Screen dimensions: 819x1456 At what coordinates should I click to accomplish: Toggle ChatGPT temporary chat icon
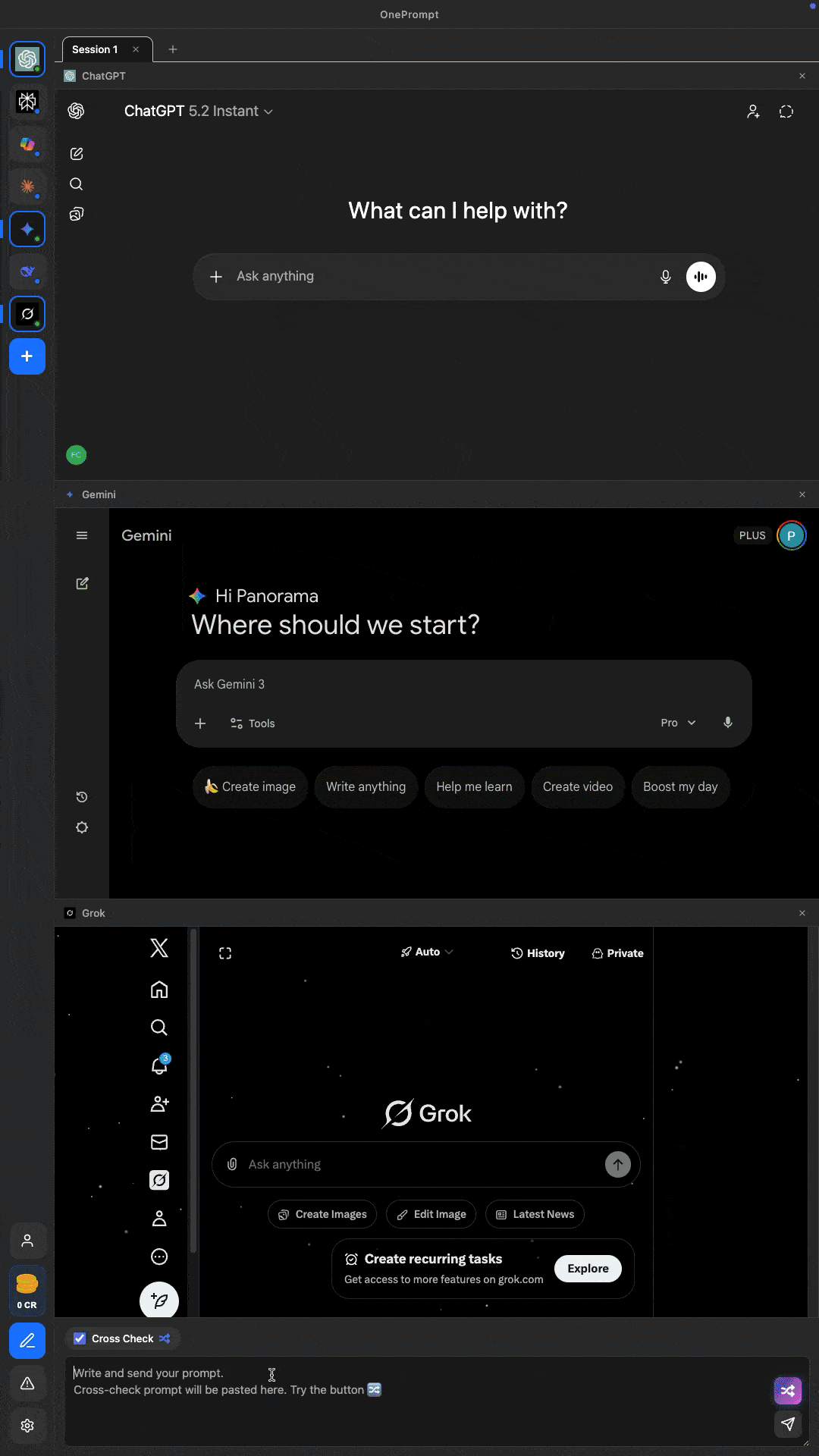(x=786, y=111)
